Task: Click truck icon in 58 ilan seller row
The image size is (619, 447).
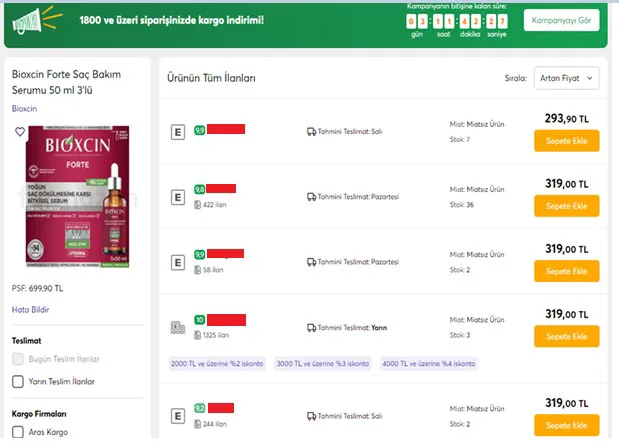Action: pos(311,262)
